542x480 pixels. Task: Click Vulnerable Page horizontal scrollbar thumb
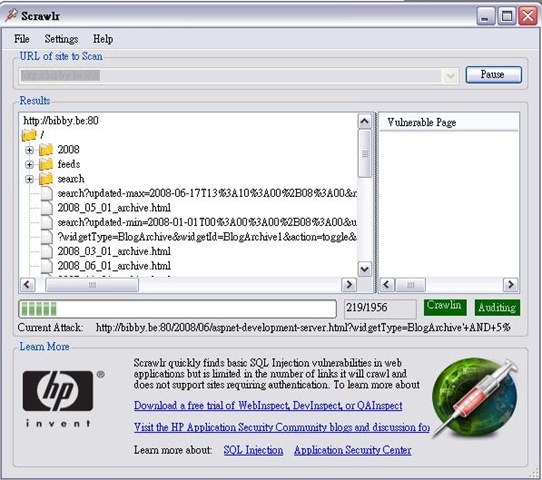click(410, 285)
